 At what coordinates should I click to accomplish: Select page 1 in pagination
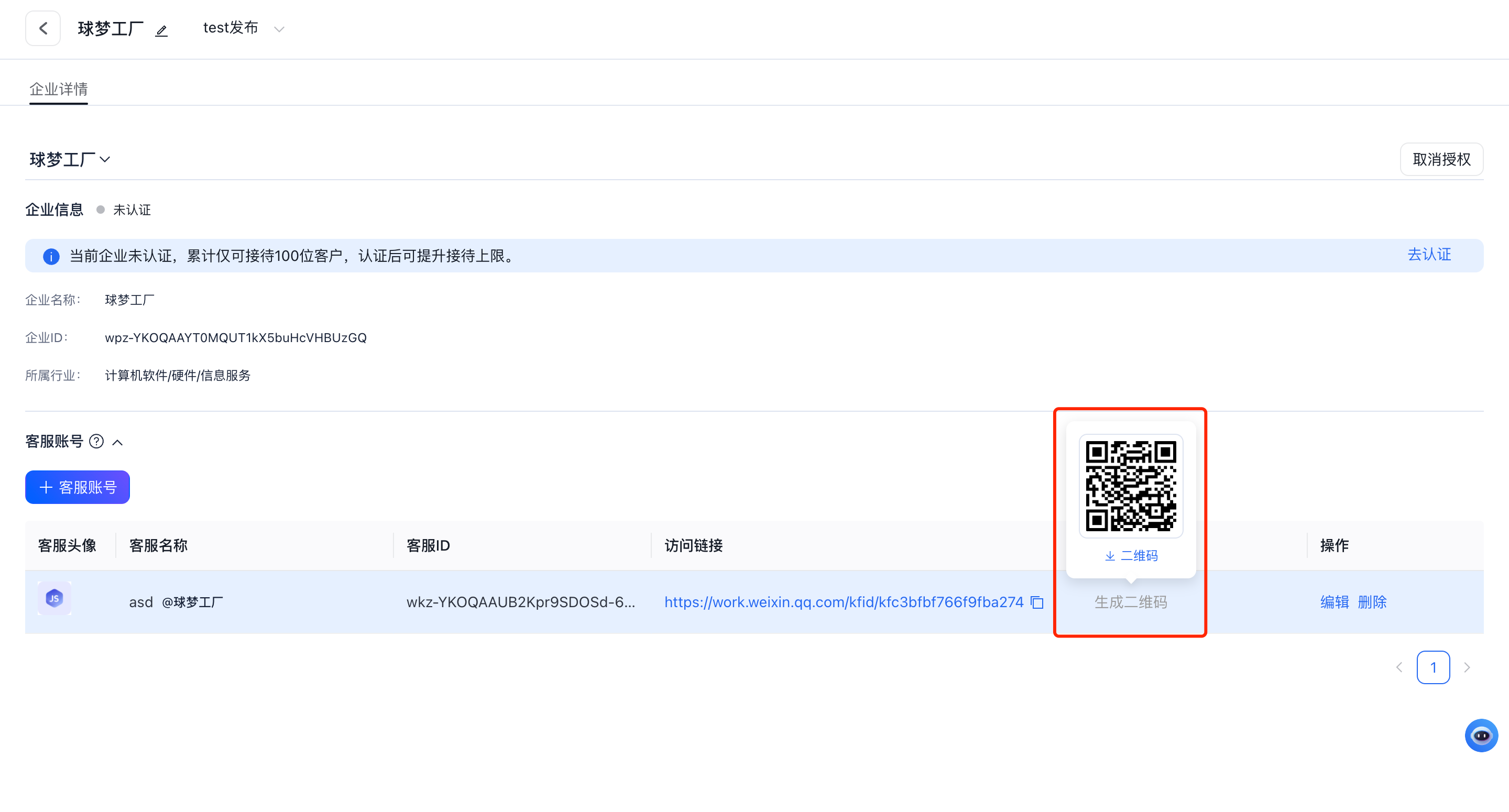pos(1434,667)
